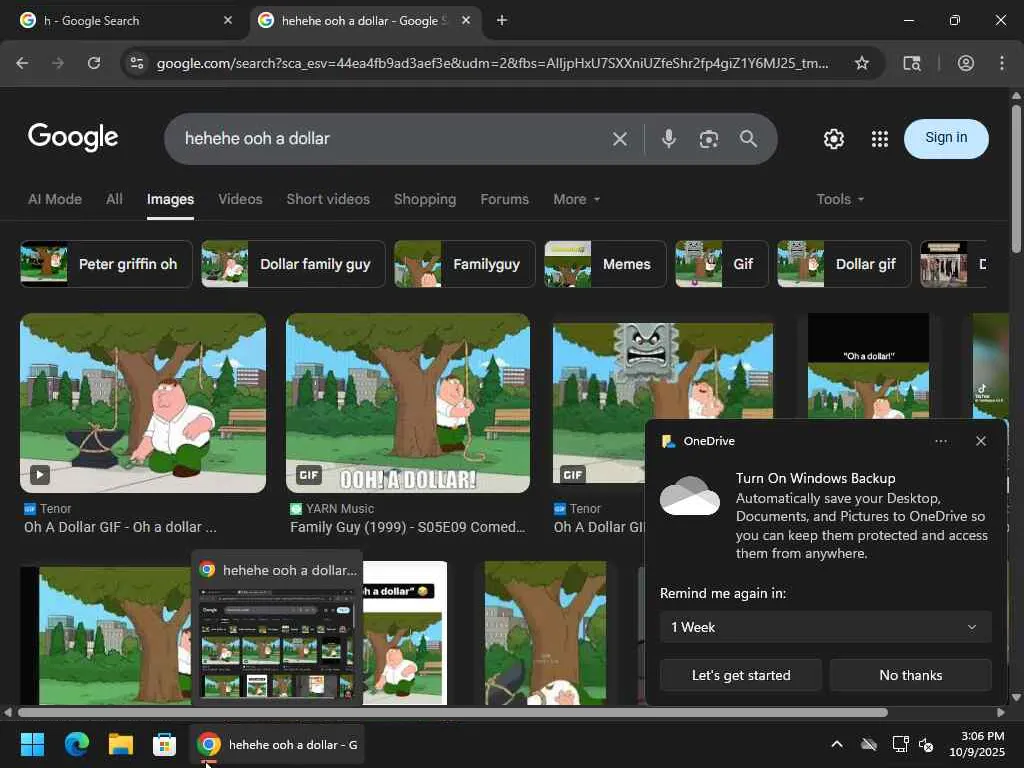This screenshot has width=1024, height=768.
Task: Open the 'OOH! A DOLLAR!' GIF thumbnail
Action: click(x=408, y=403)
